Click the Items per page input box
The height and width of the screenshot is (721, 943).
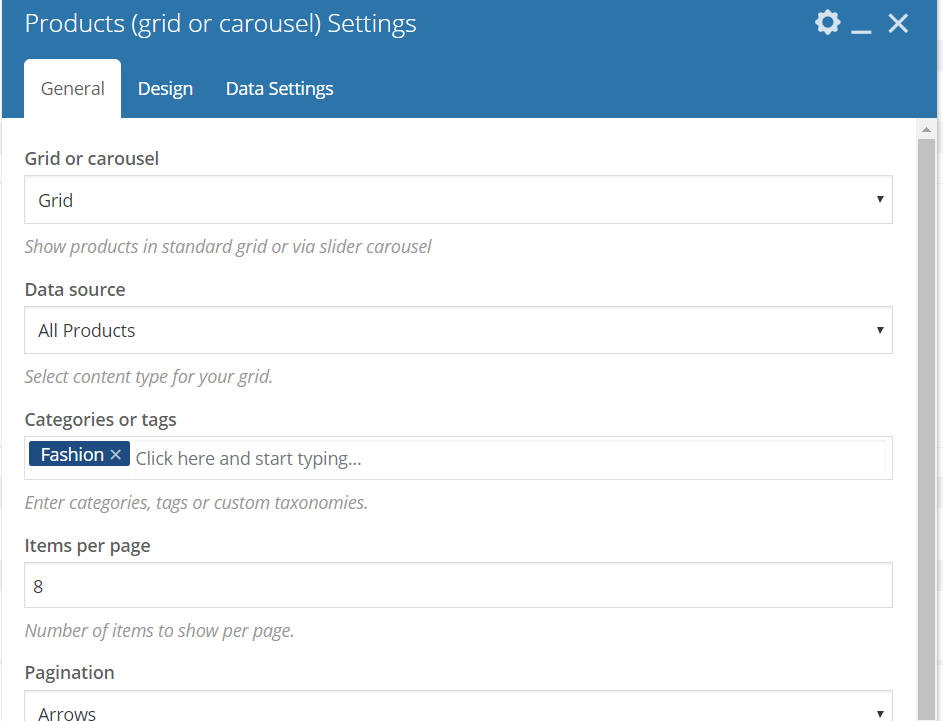pos(458,585)
